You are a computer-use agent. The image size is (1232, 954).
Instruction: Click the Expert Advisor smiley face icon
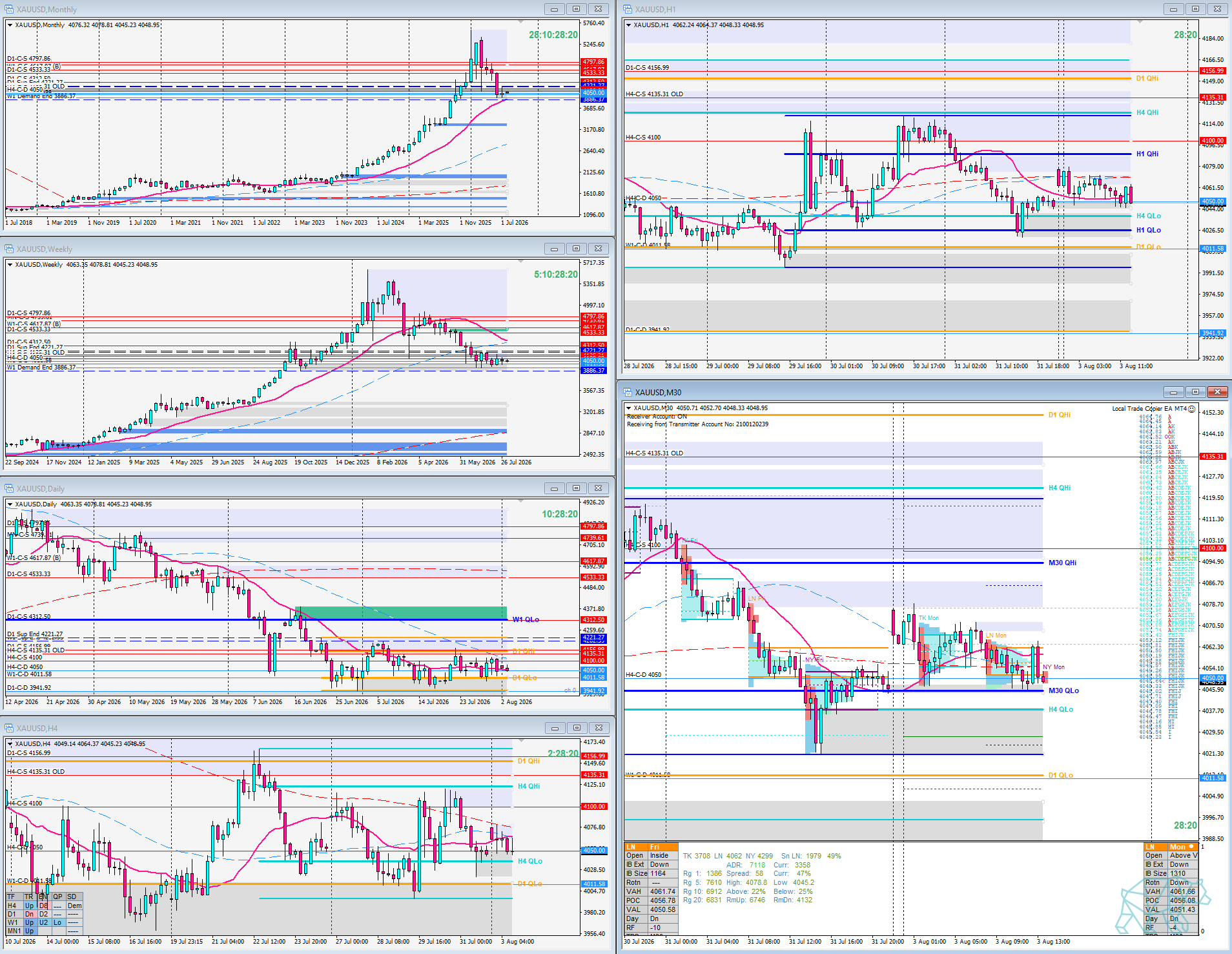click(1192, 409)
